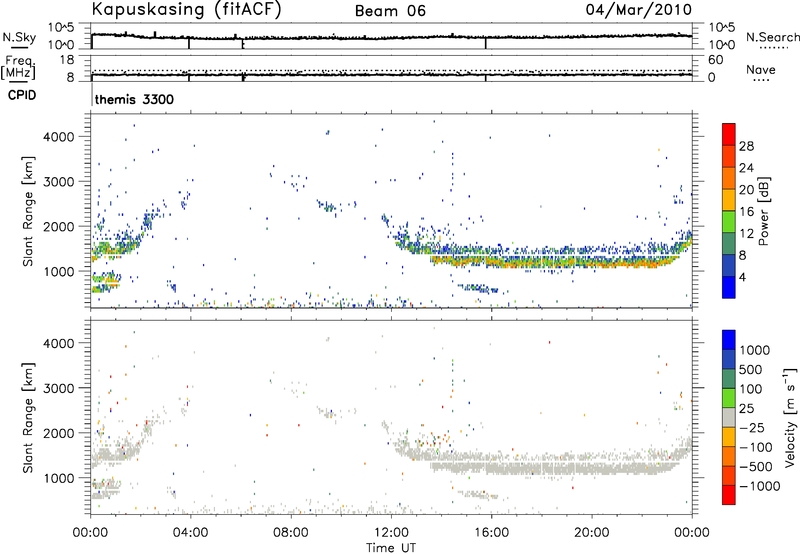
Task: Click the date '04/Mar/2010'
Action: pos(639,9)
